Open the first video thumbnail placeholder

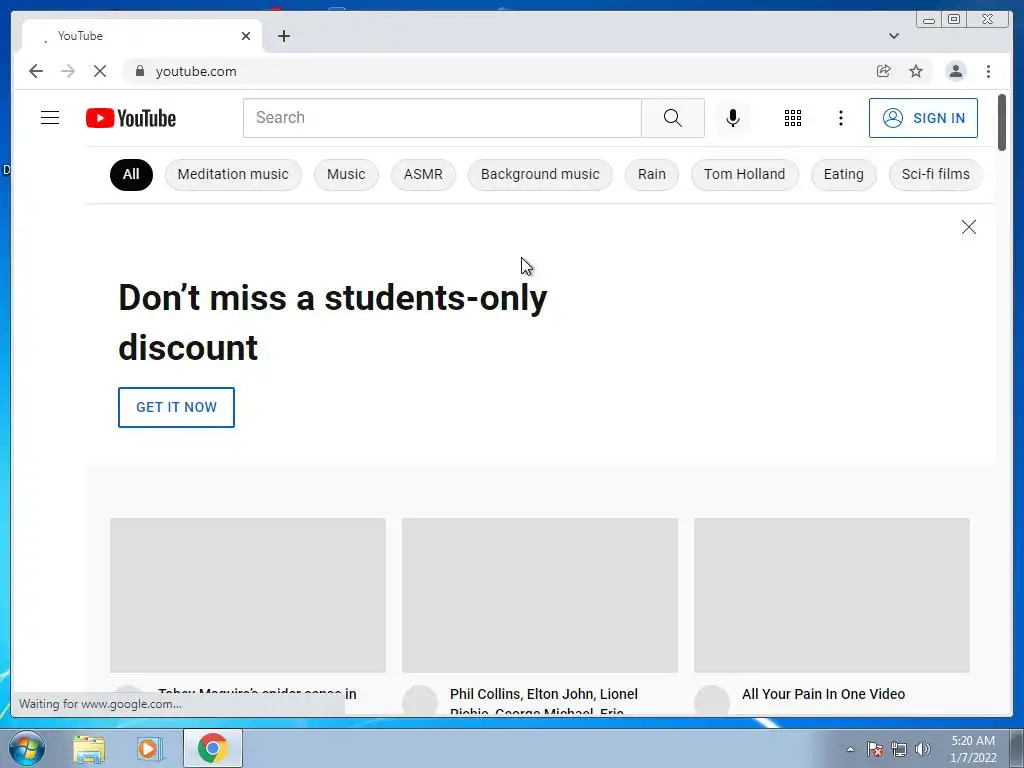248,595
